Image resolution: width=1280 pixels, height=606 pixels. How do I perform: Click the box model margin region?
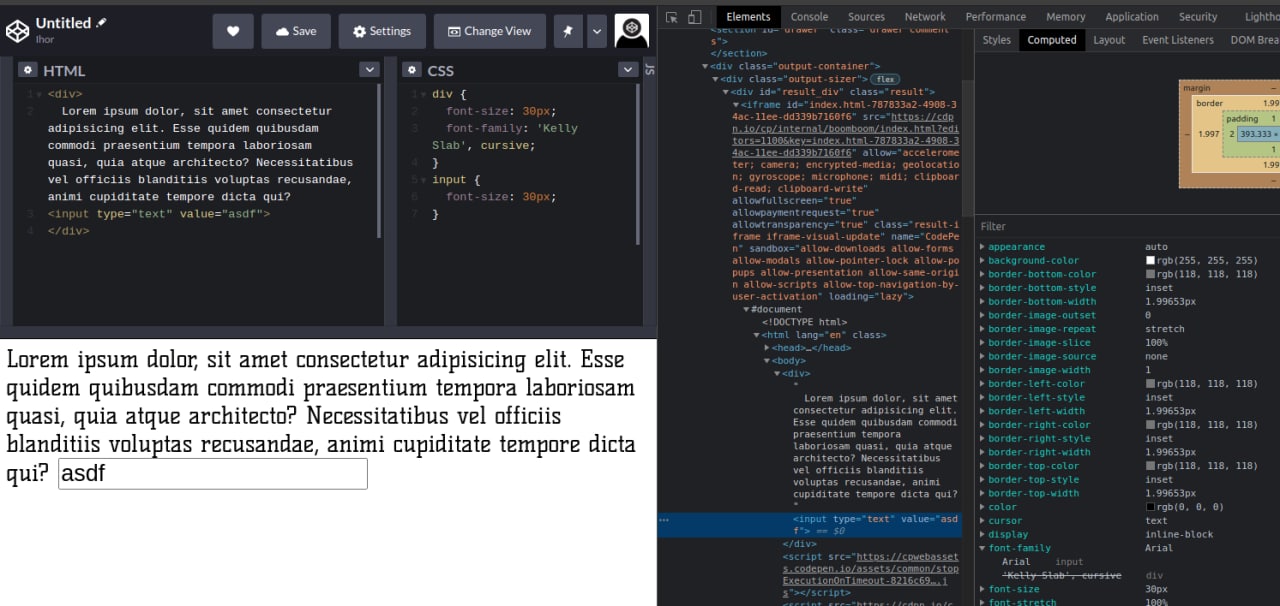(x=1197, y=88)
